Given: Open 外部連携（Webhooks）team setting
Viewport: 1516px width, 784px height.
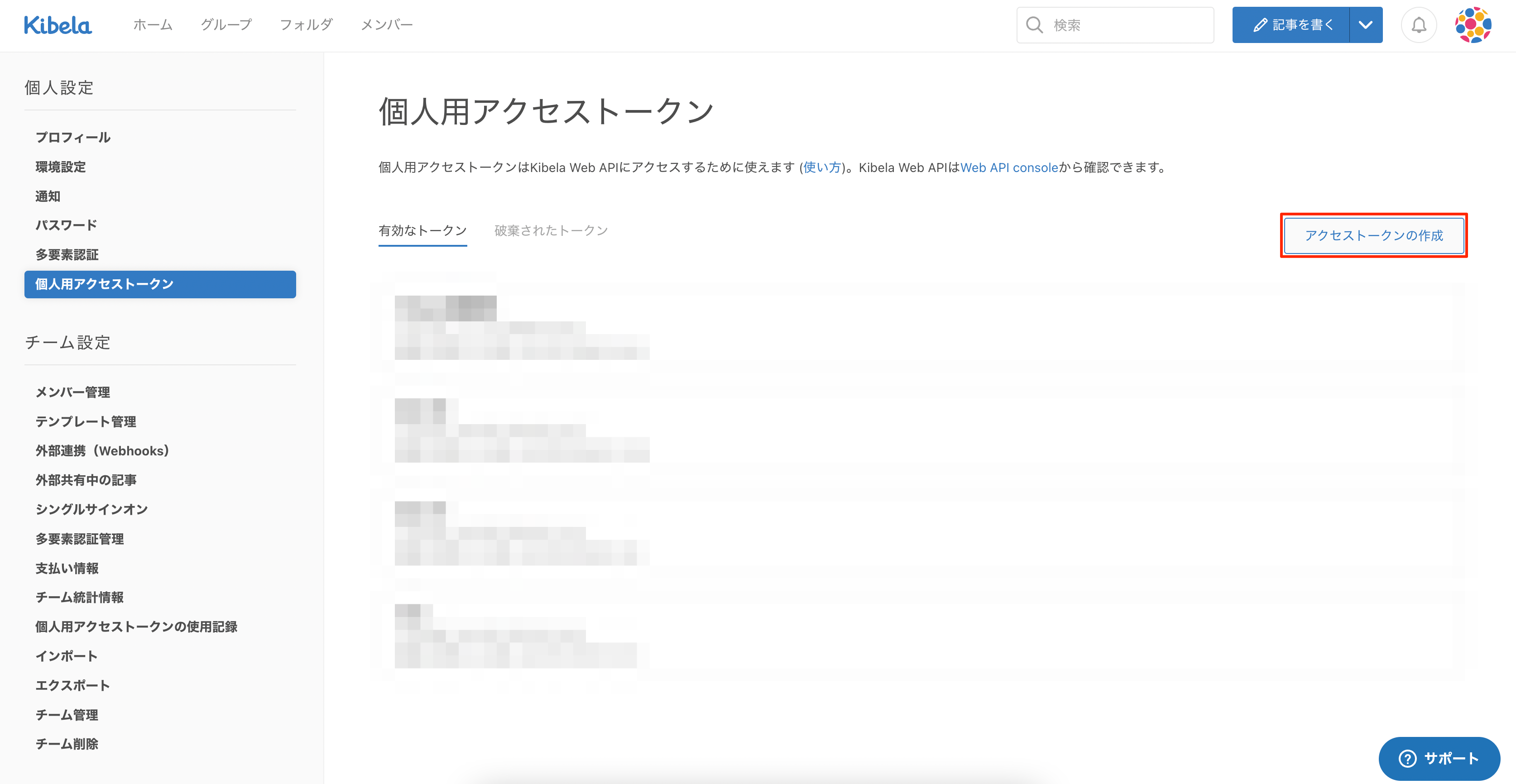Looking at the screenshot, I should (102, 451).
